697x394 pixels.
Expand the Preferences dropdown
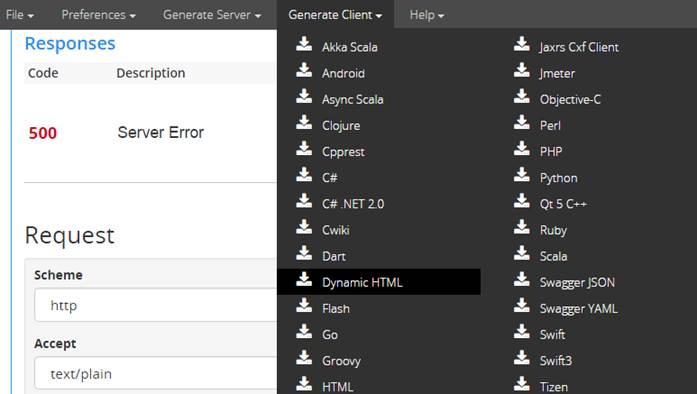(98, 15)
